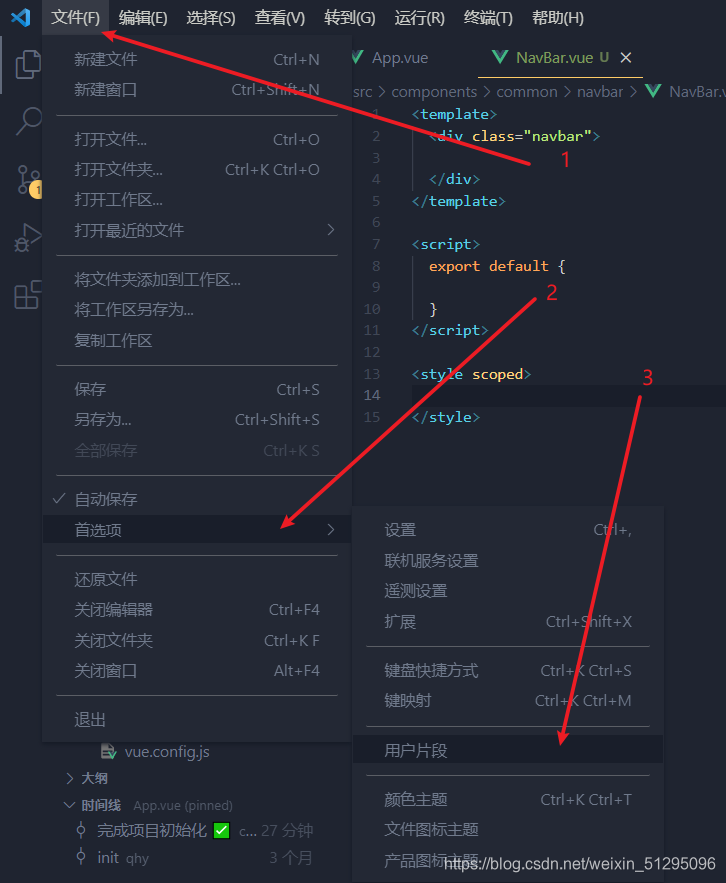Choose 关闭文件夹 menu entry
726x883 pixels.
pos(197,640)
